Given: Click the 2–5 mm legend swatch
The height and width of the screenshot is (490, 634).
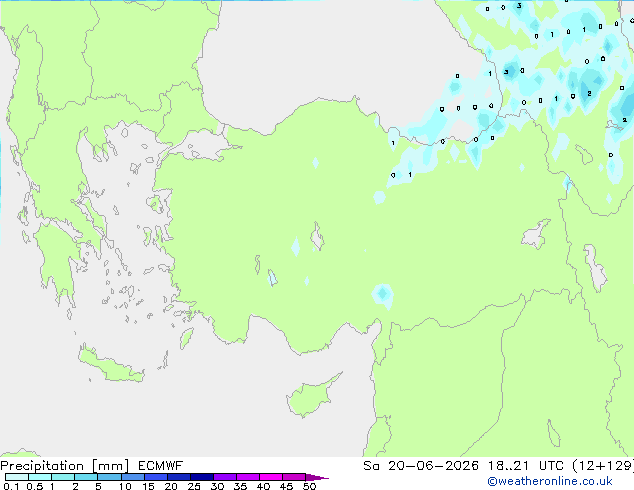Looking at the screenshot, I should pos(86,477).
